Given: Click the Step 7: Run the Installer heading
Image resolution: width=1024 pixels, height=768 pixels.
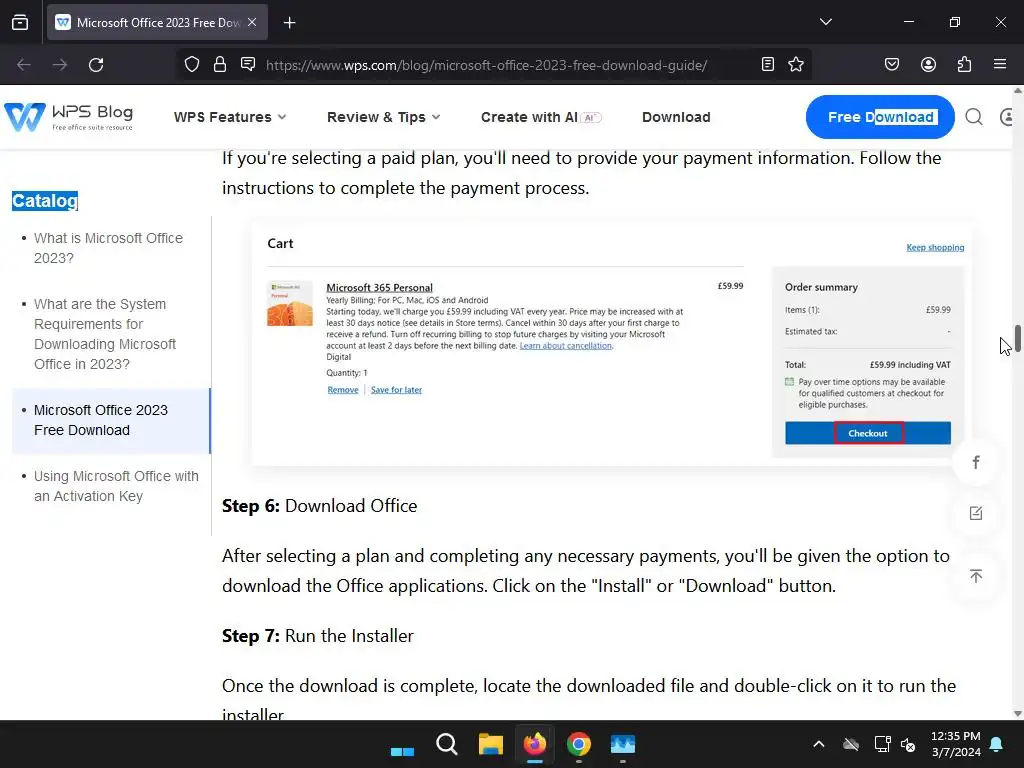Looking at the screenshot, I should coord(317,636).
